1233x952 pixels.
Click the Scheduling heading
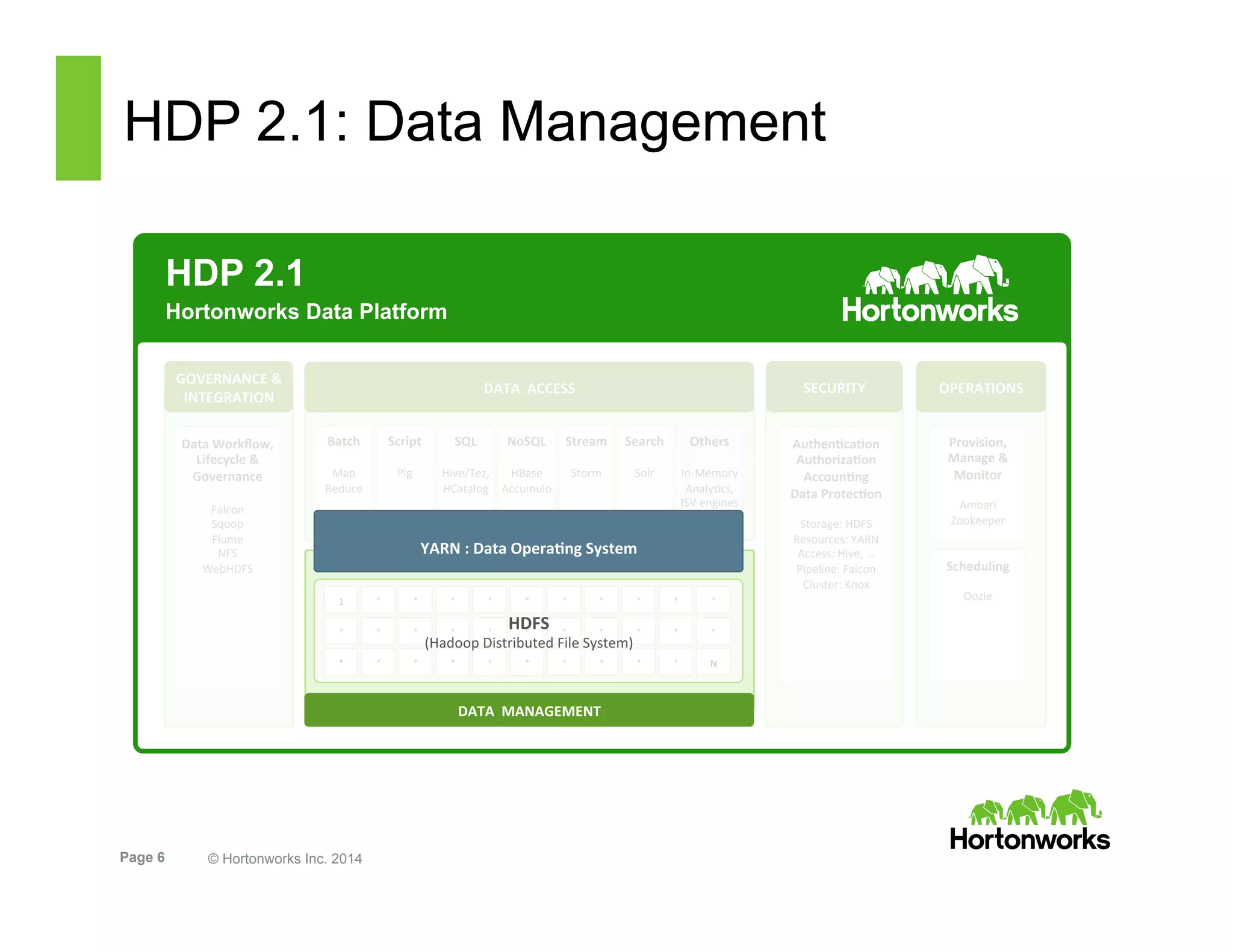click(x=978, y=566)
